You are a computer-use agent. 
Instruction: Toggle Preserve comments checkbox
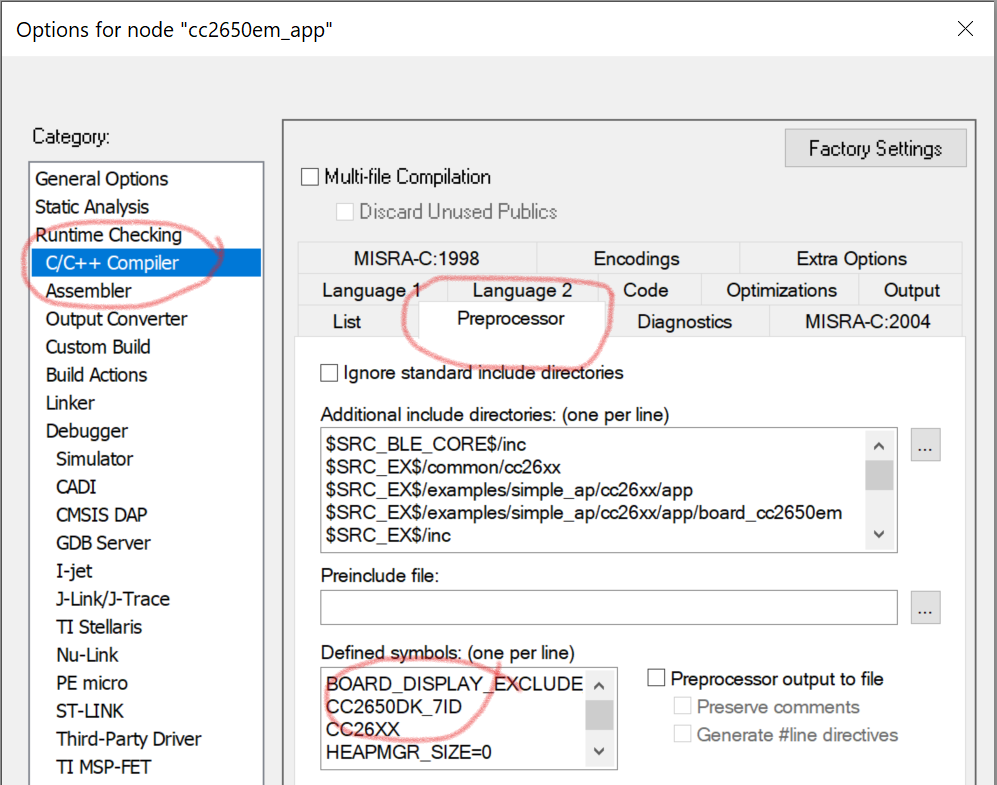click(682, 706)
